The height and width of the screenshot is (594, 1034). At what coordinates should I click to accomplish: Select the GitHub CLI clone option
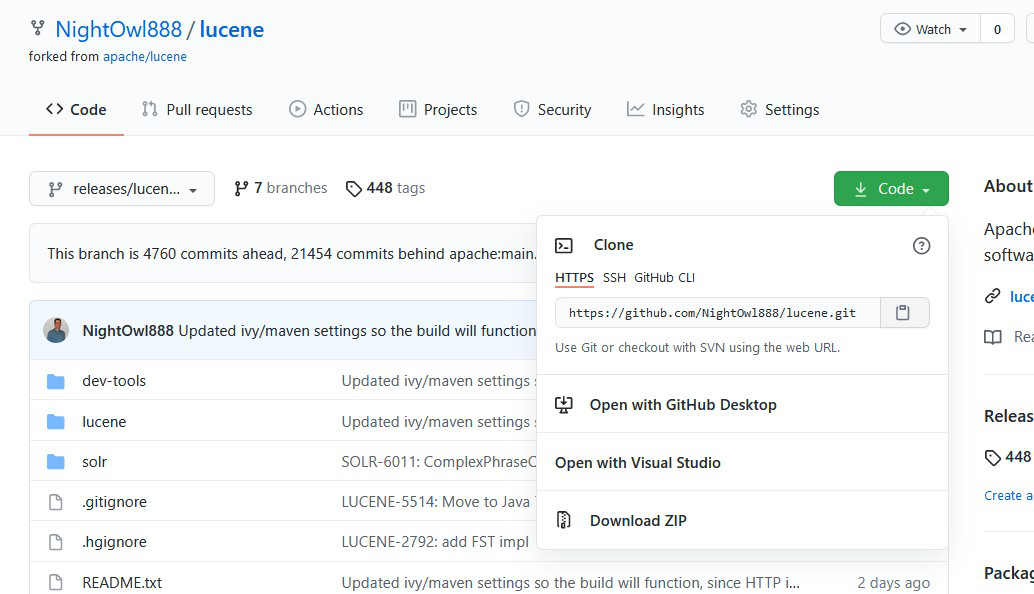[664, 278]
